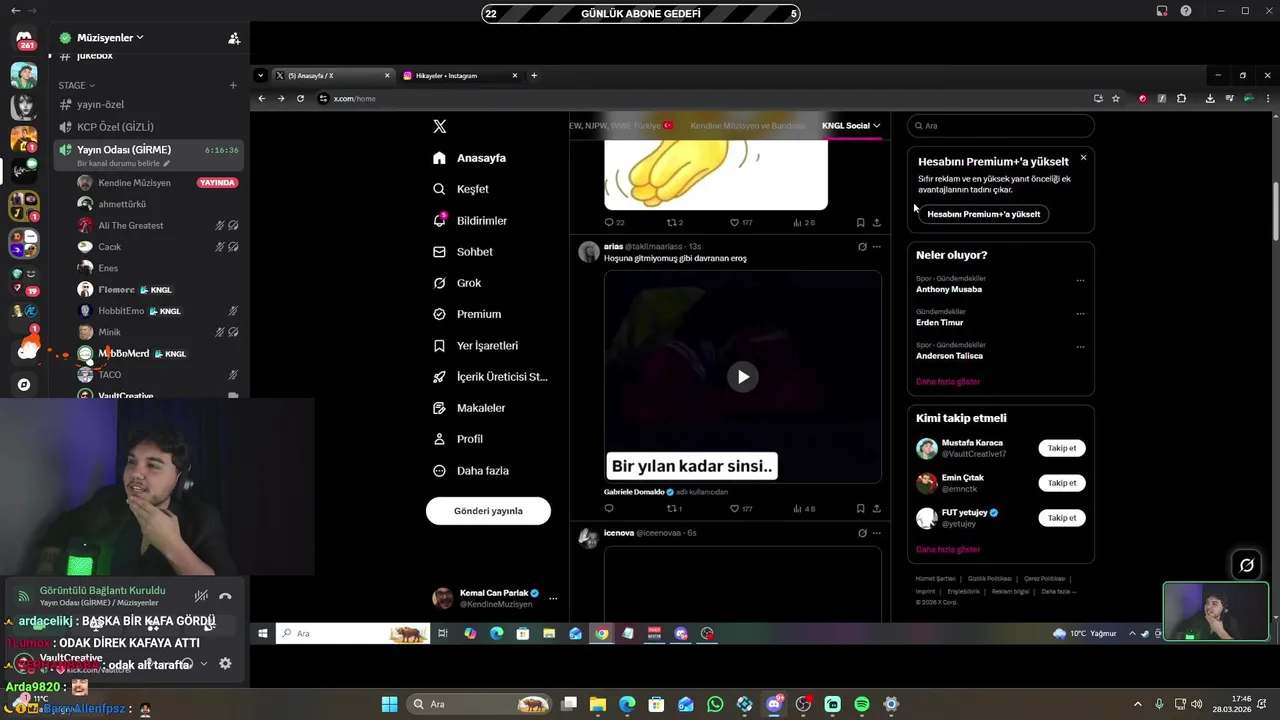This screenshot has height=720, width=1280.
Task: Switch to Anasayfa / X browser tab
Action: tap(333, 75)
